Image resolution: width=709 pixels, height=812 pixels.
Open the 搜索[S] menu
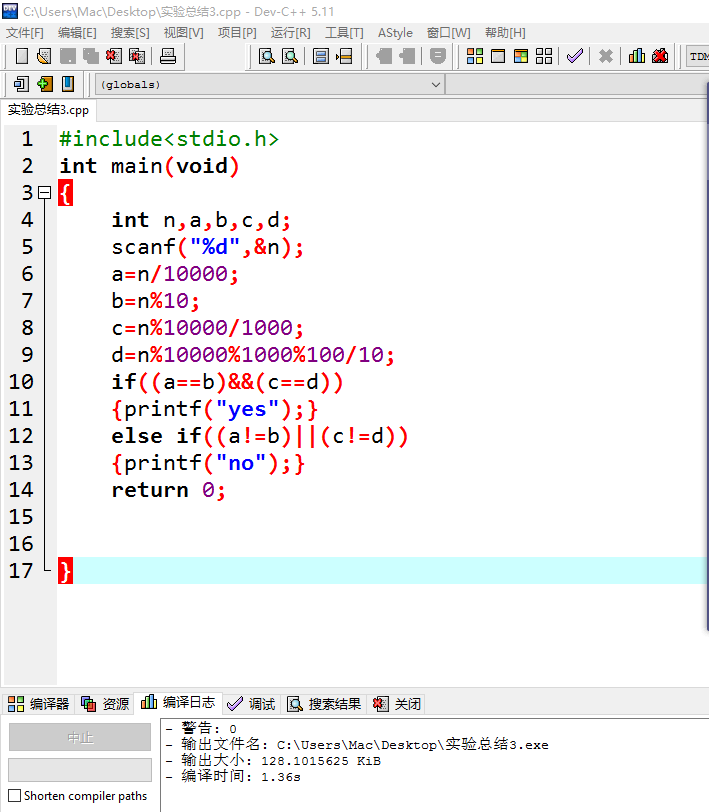pyautogui.click(x=130, y=33)
